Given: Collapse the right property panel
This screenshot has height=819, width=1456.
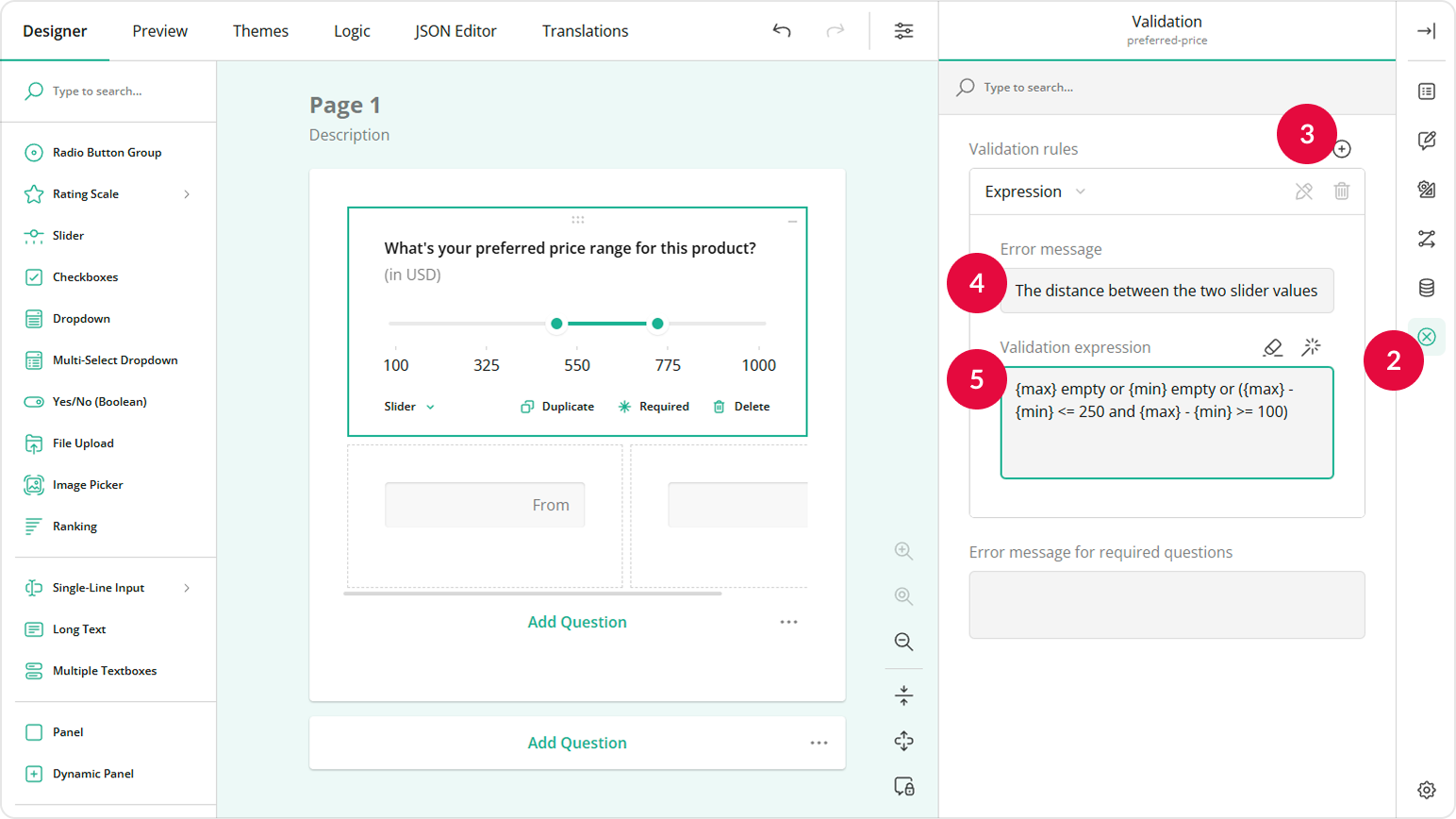Looking at the screenshot, I should (x=1426, y=31).
